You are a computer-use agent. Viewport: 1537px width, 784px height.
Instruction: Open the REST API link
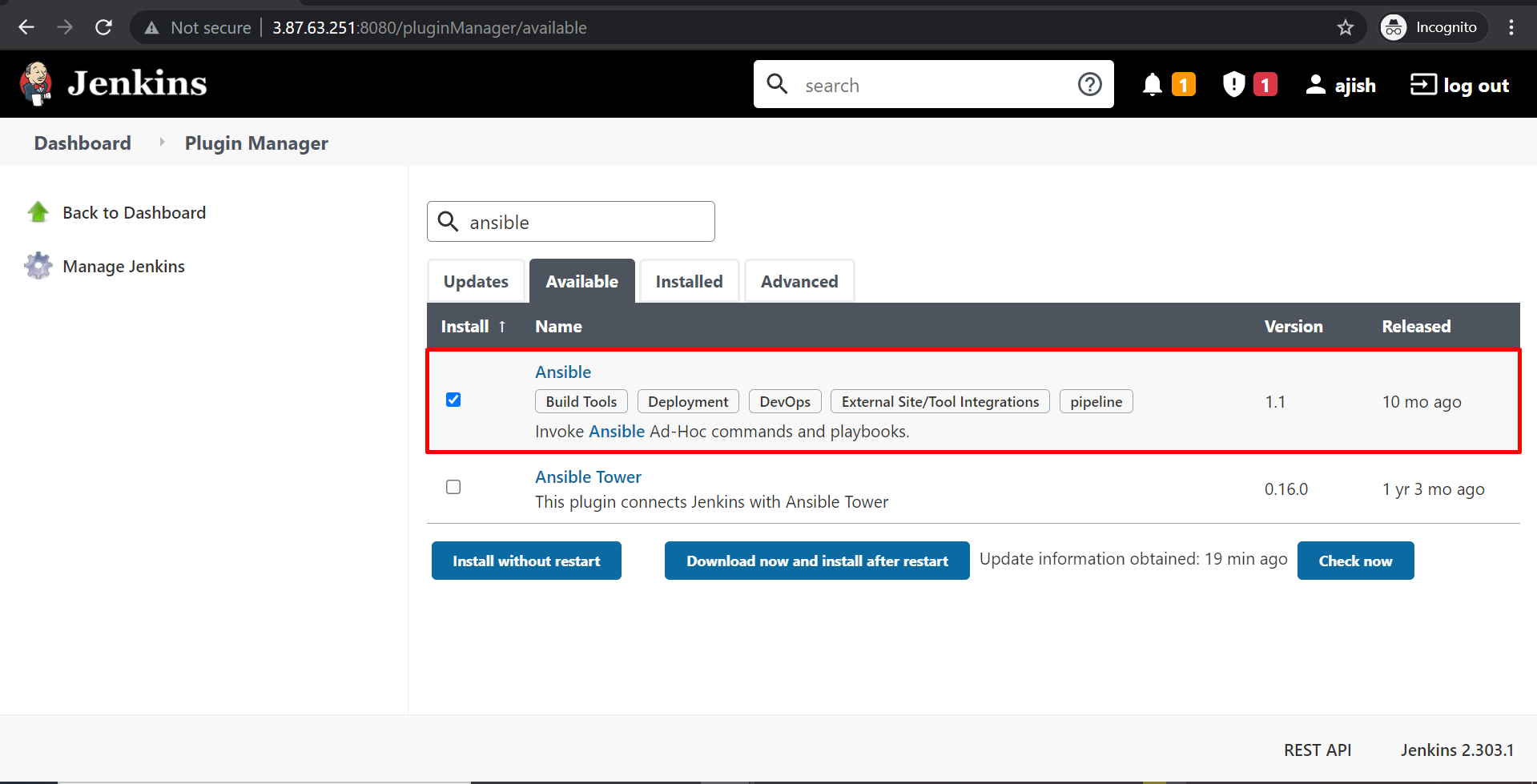click(x=1318, y=750)
